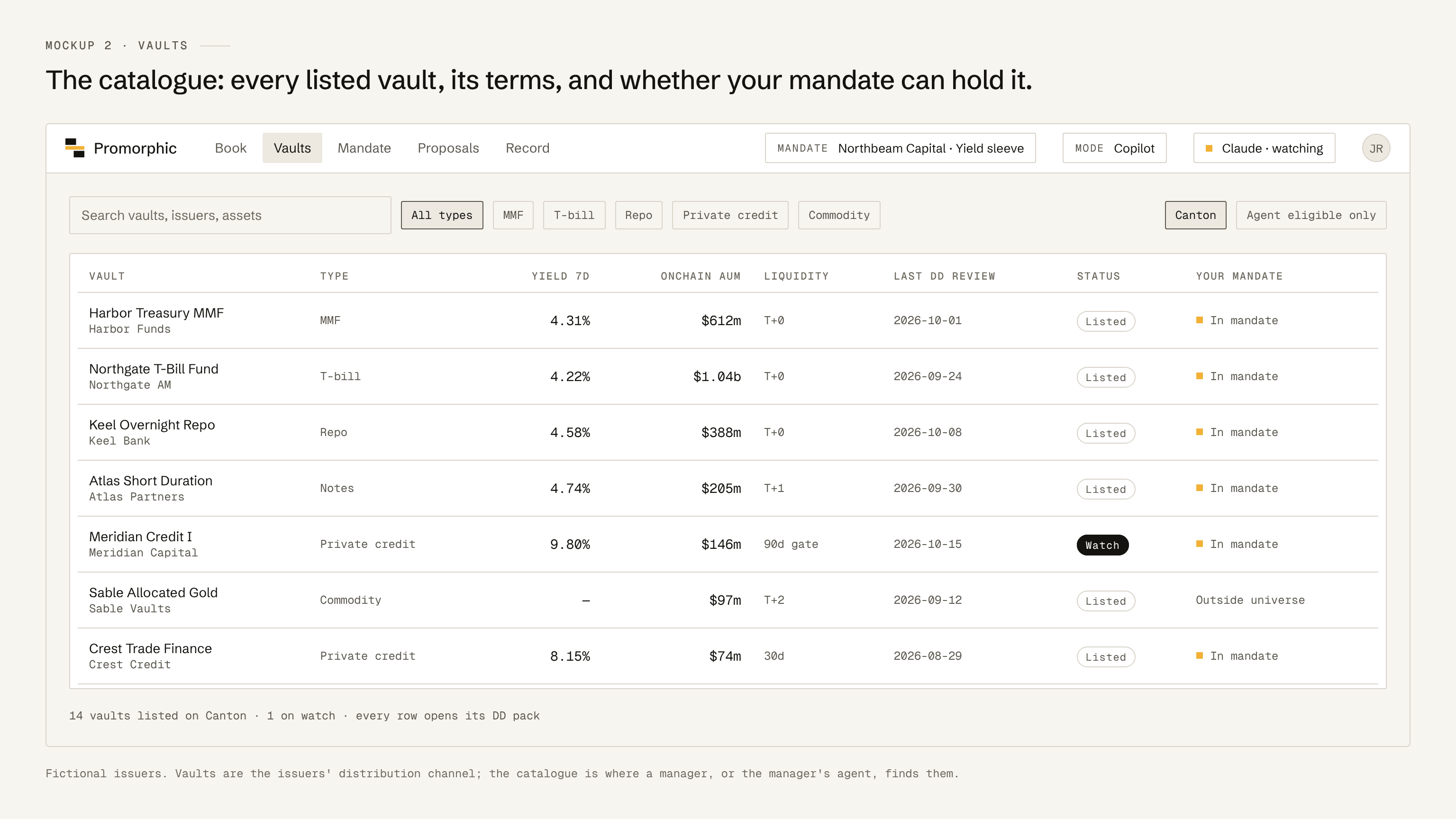This screenshot has height=819, width=1456.
Task: Click the Listed badge for Sable Gold
Action: click(x=1106, y=601)
